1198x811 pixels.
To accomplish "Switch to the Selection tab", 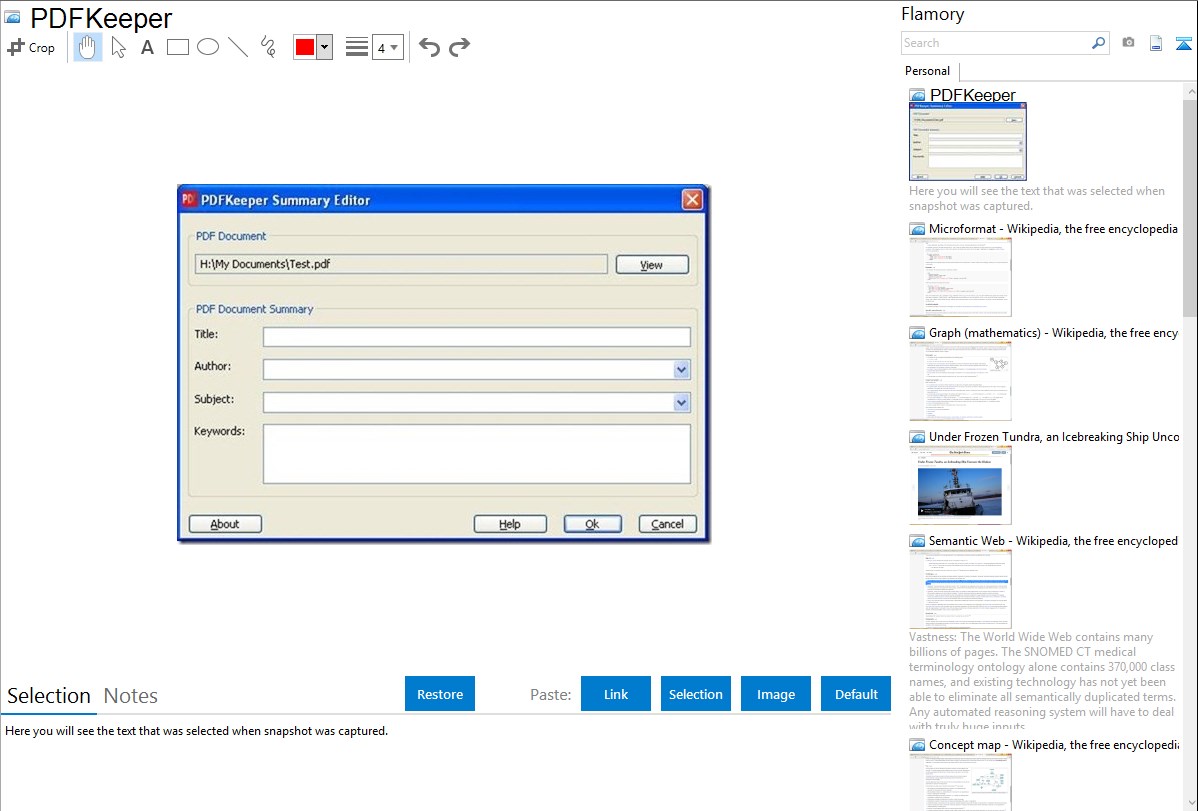I will click(49, 696).
